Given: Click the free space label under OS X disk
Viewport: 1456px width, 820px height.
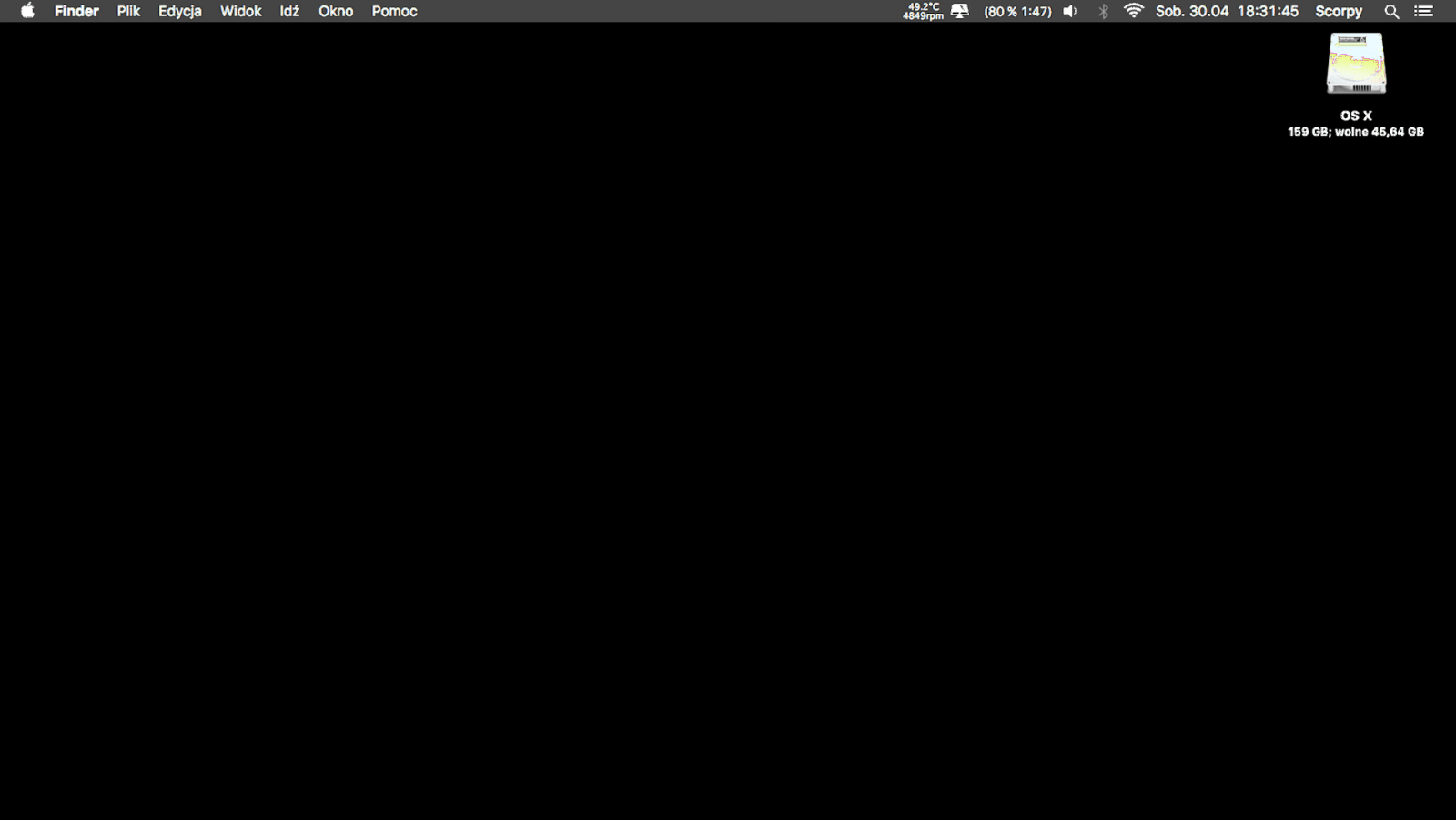Looking at the screenshot, I should coord(1355,131).
